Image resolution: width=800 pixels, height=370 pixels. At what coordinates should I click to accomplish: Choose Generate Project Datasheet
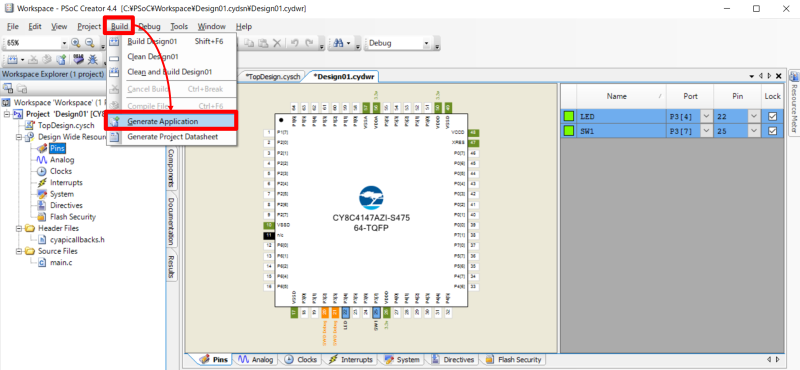click(x=171, y=137)
